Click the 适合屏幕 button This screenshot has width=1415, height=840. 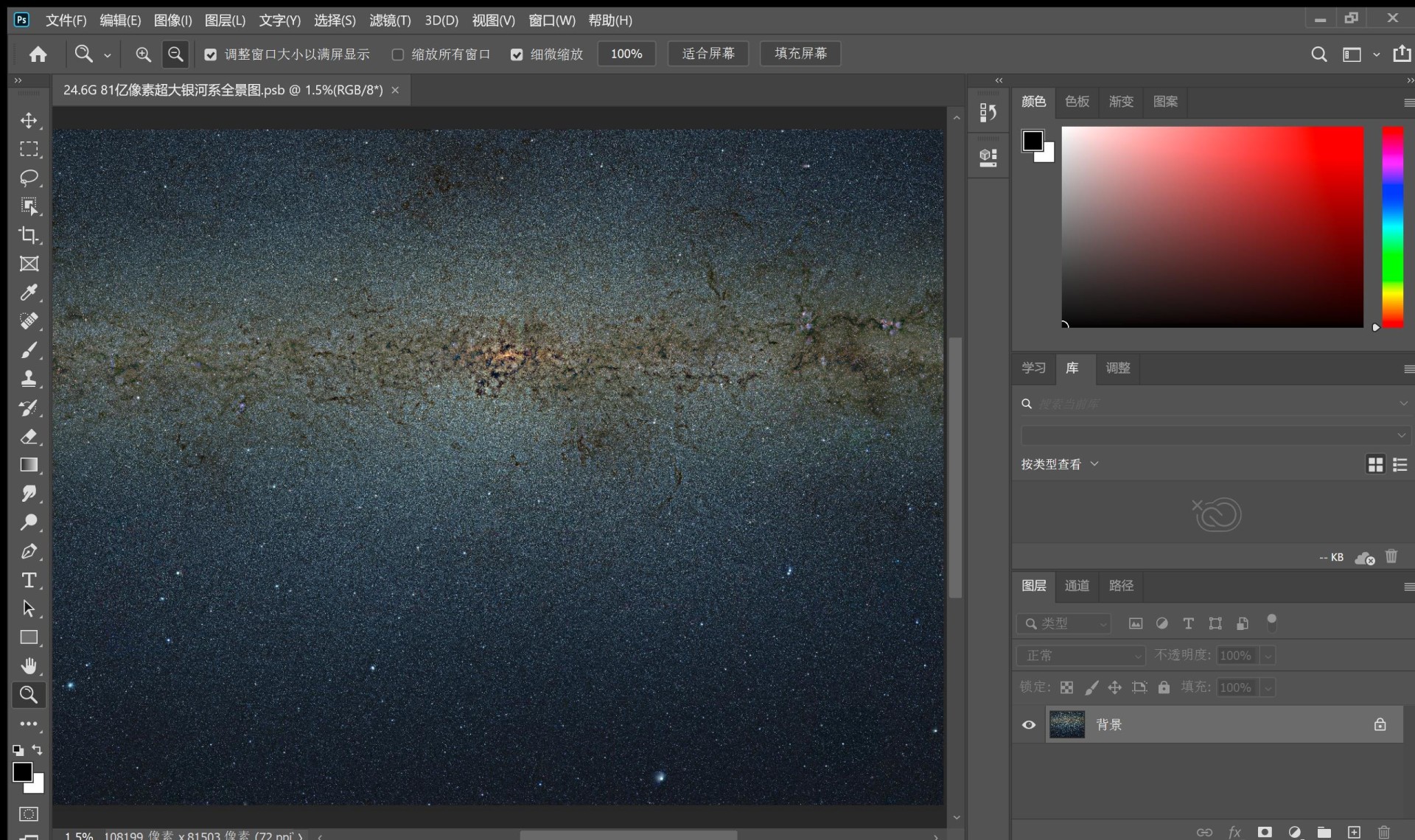(x=707, y=54)
